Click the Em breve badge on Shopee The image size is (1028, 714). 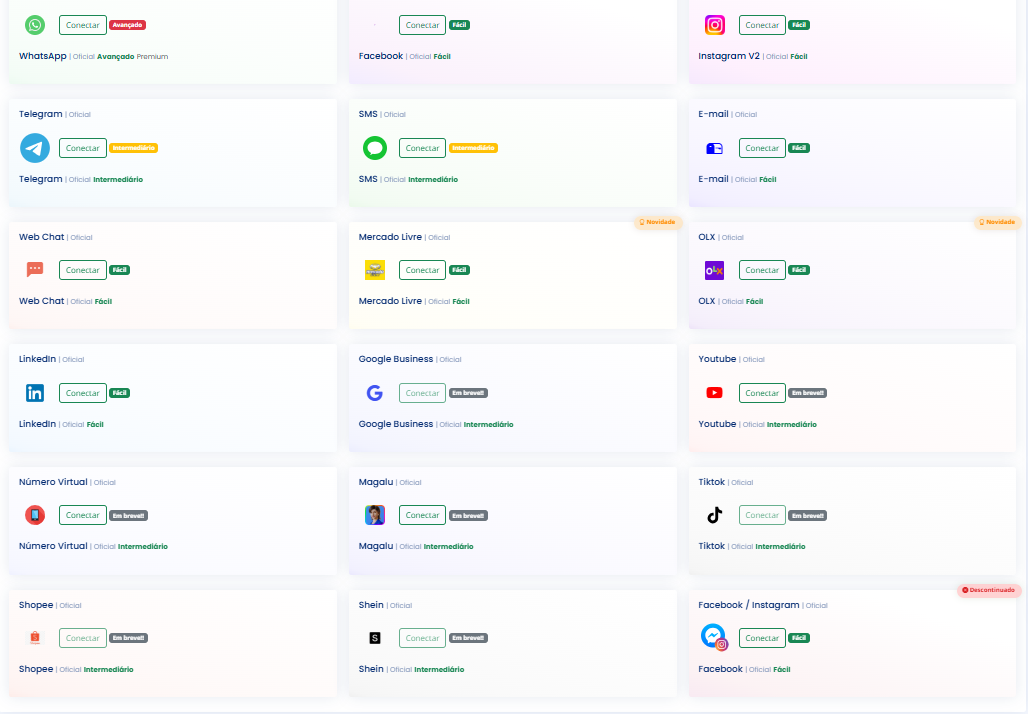(x=128, y=638)
